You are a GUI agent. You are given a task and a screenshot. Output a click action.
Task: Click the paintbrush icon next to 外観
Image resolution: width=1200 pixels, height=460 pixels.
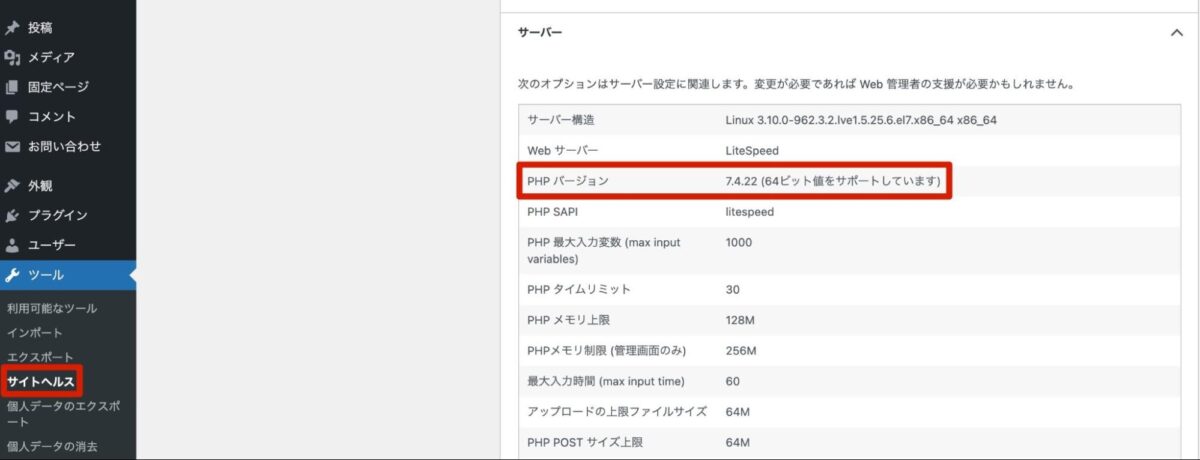point(12,186)
